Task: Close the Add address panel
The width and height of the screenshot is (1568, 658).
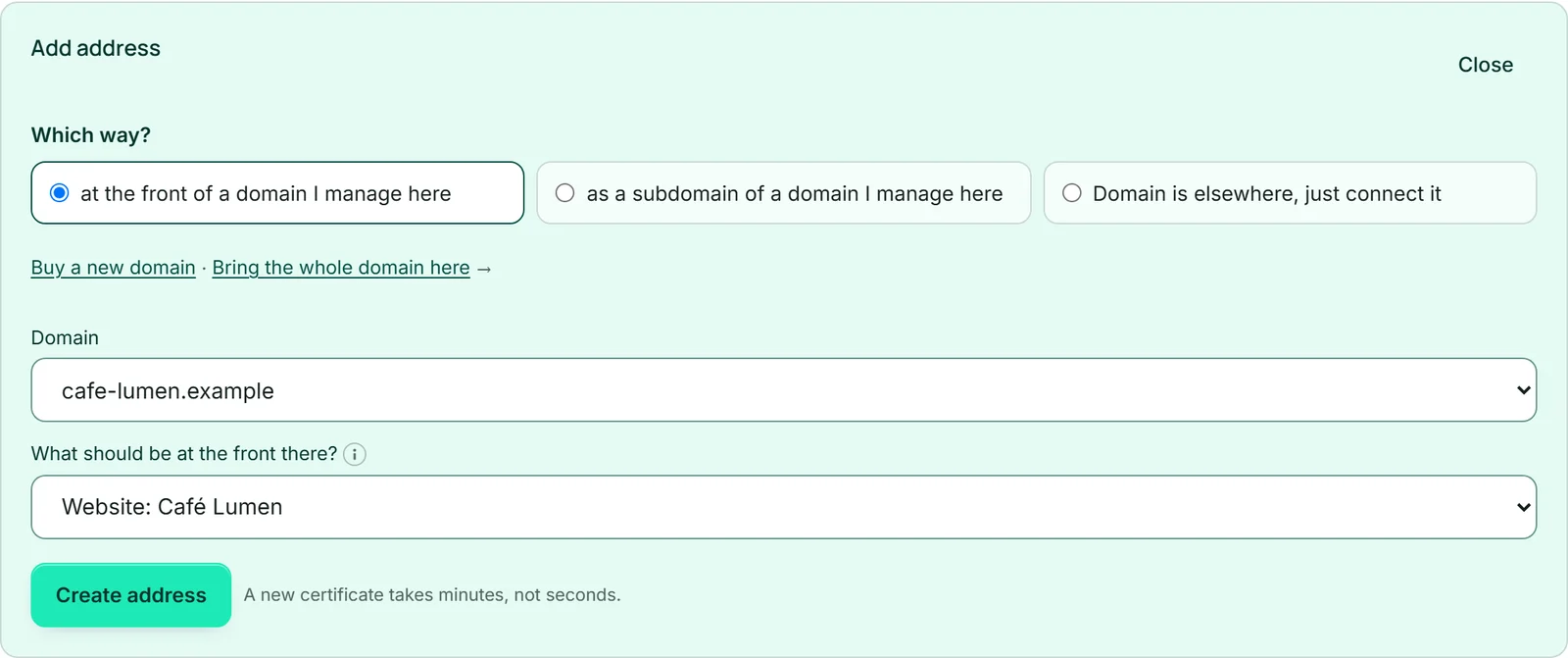Action: 1486,65
